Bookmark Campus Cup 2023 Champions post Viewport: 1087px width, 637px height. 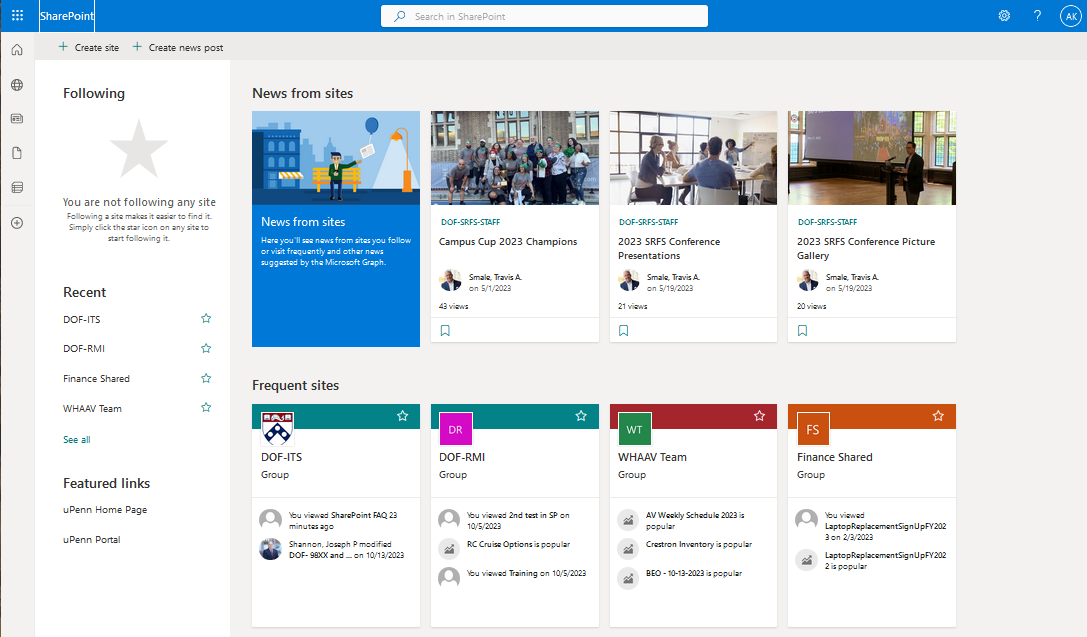point(445,331)
